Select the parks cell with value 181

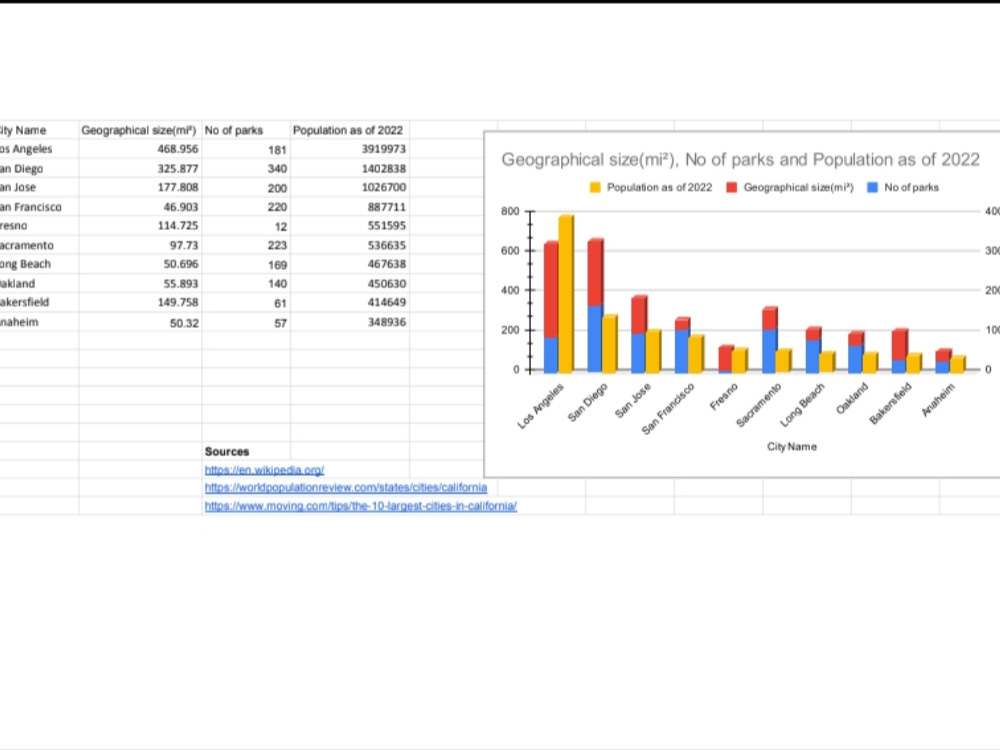click(x=246, y=149)
